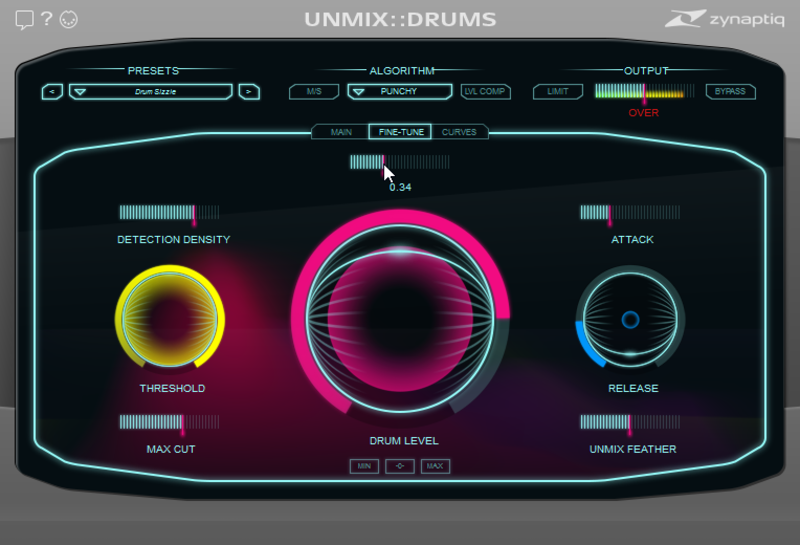Screen dimensions: 800x545
Task: Toggle the output LIMIT button
Action: (x=558, y=91)
